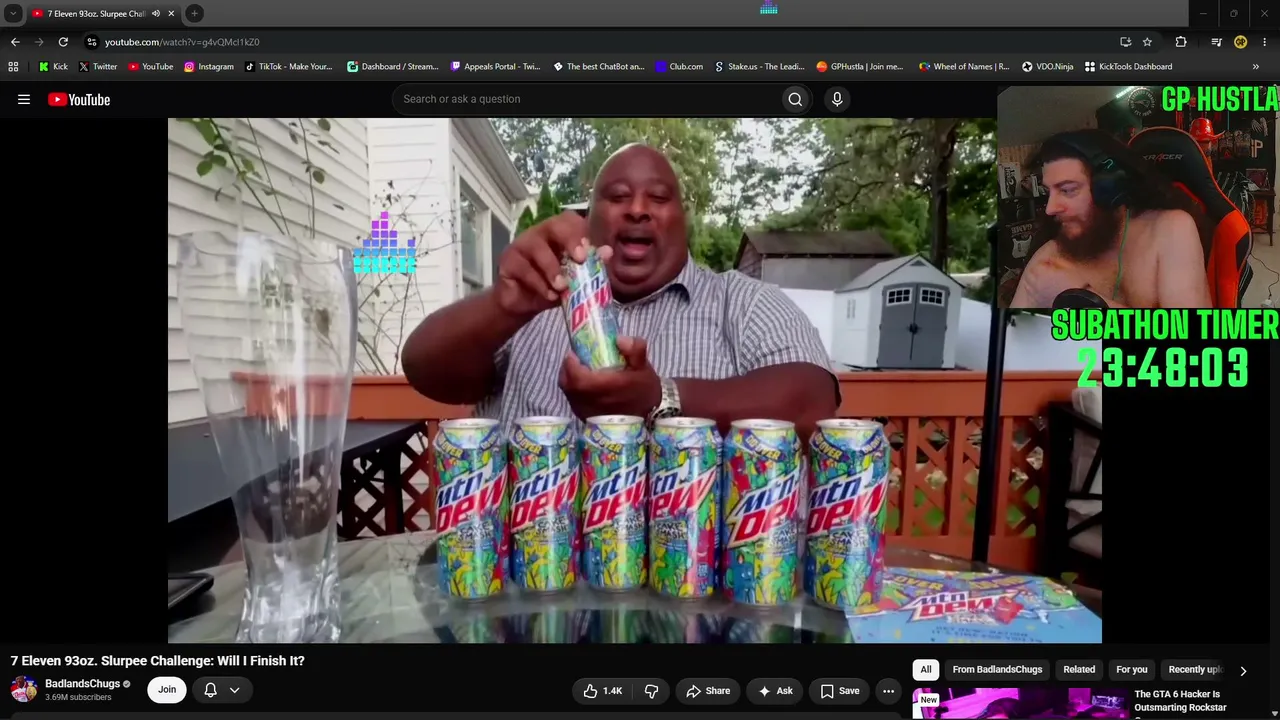Click the YouTube search field
This screenshot has height=720, width=1280.
click(x=586, y=99)
